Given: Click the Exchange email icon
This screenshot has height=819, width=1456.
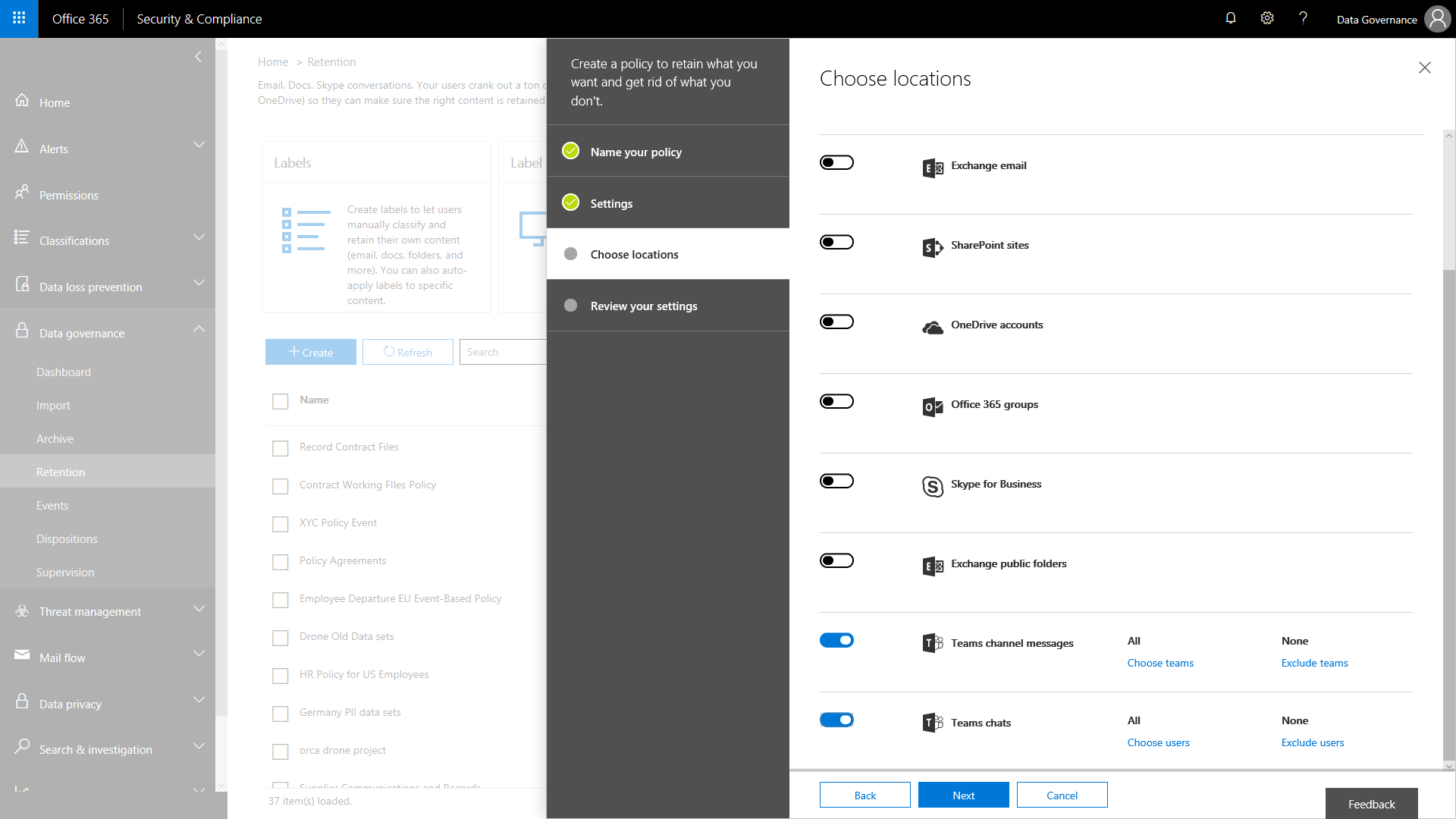Looking at the screenshot, I should (x=932, y=168).
